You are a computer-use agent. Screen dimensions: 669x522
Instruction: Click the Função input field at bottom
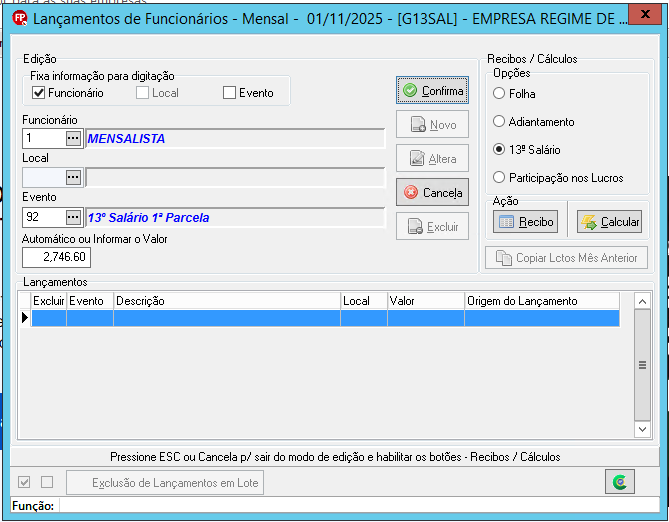click(x=359, y=506)
